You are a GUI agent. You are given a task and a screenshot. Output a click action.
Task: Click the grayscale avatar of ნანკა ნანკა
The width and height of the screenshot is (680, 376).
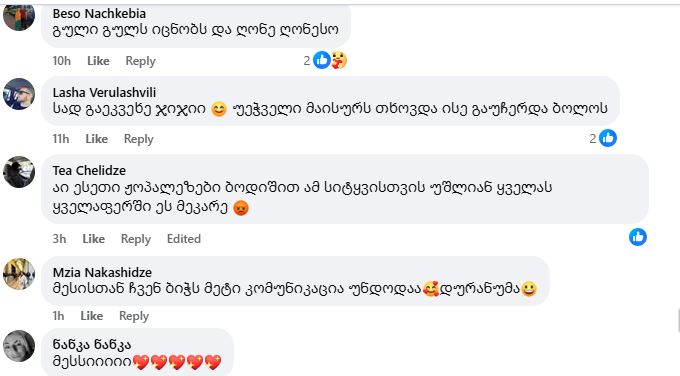pyautogui.click(x=19, y=346)
